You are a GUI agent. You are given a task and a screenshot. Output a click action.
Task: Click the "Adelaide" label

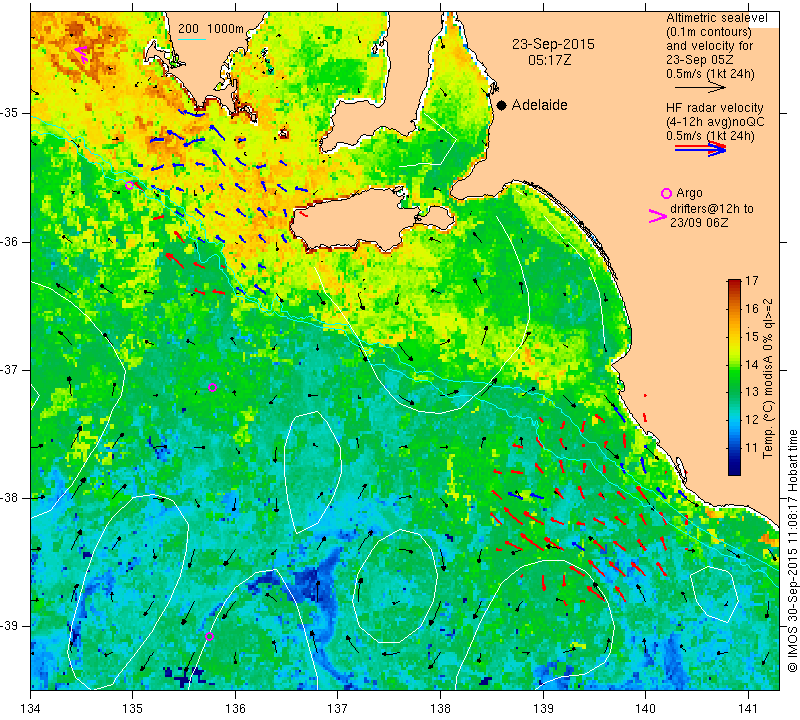(x=539, y=105)
